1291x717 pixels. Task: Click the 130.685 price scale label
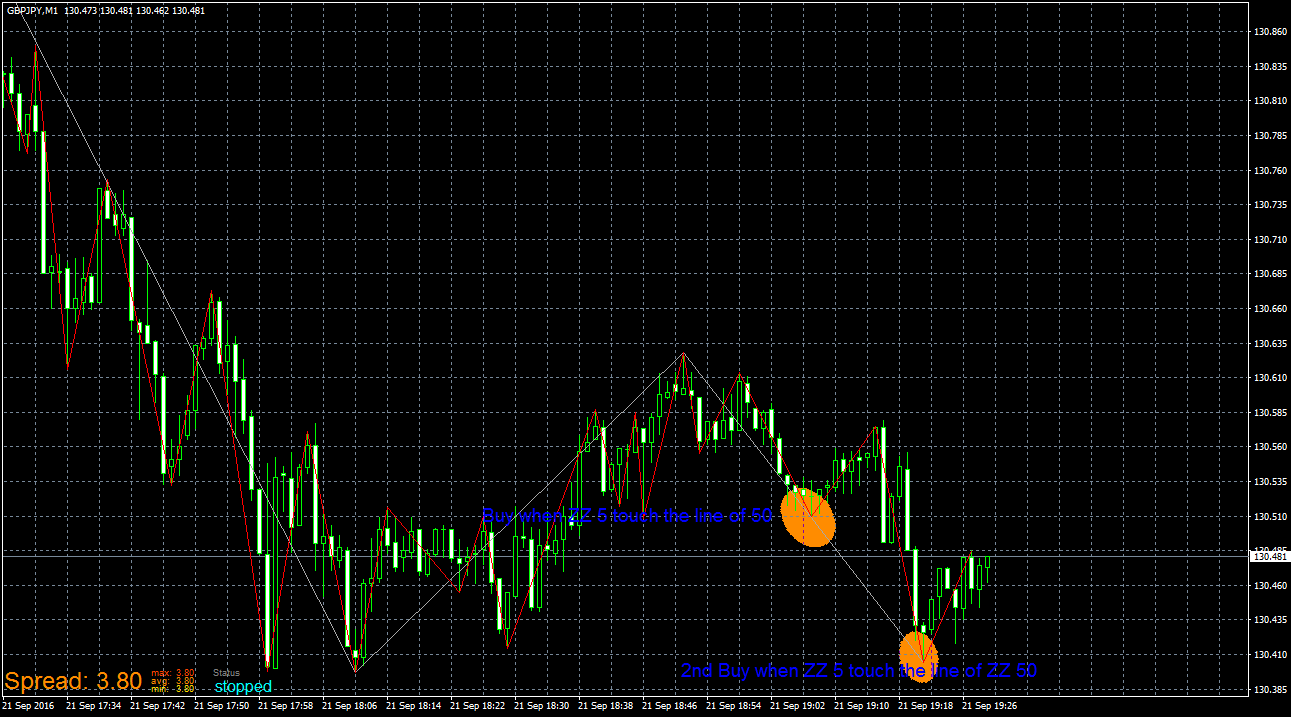point(1270,274)
